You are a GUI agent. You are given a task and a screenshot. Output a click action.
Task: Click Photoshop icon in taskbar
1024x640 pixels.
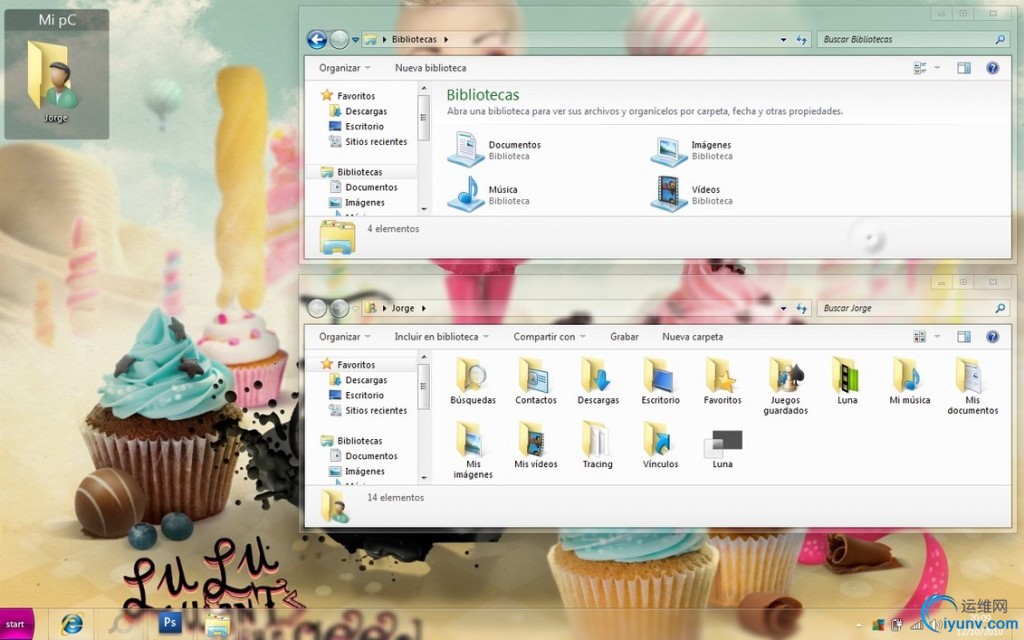(x=171, y=623)
